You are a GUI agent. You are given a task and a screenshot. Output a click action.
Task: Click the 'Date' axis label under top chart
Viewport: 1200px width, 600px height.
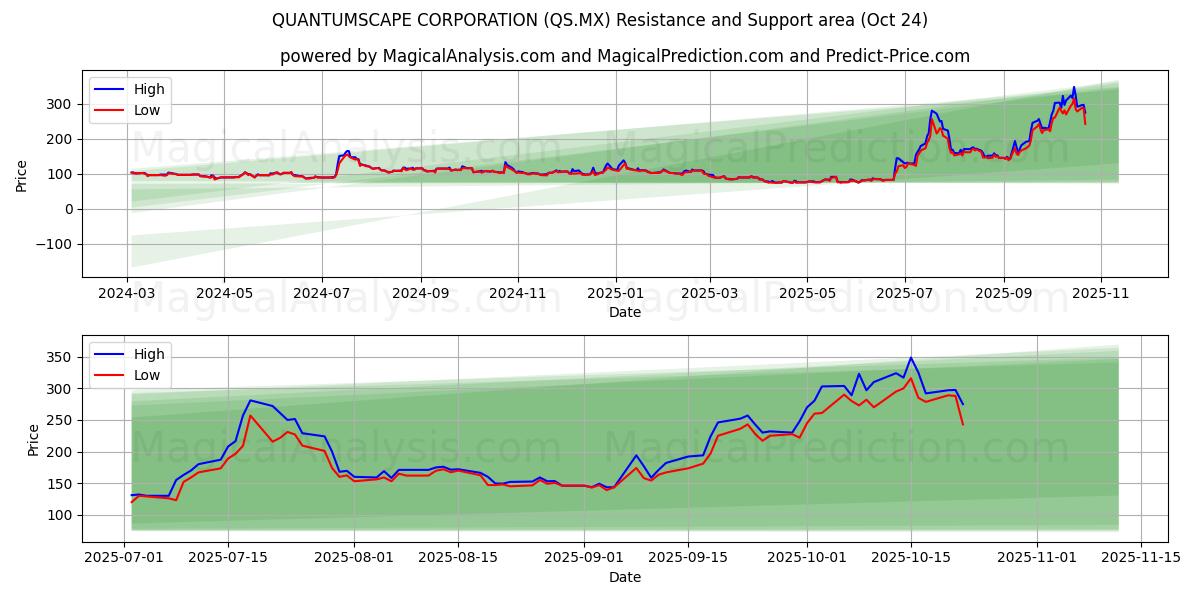coord(625,313)
